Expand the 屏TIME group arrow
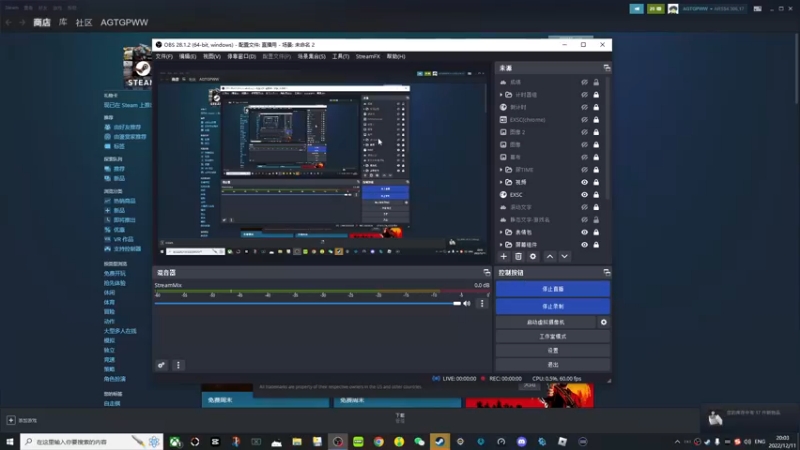Image resolution: width=800 pixels, height=450 pixels. pos(501,170)
